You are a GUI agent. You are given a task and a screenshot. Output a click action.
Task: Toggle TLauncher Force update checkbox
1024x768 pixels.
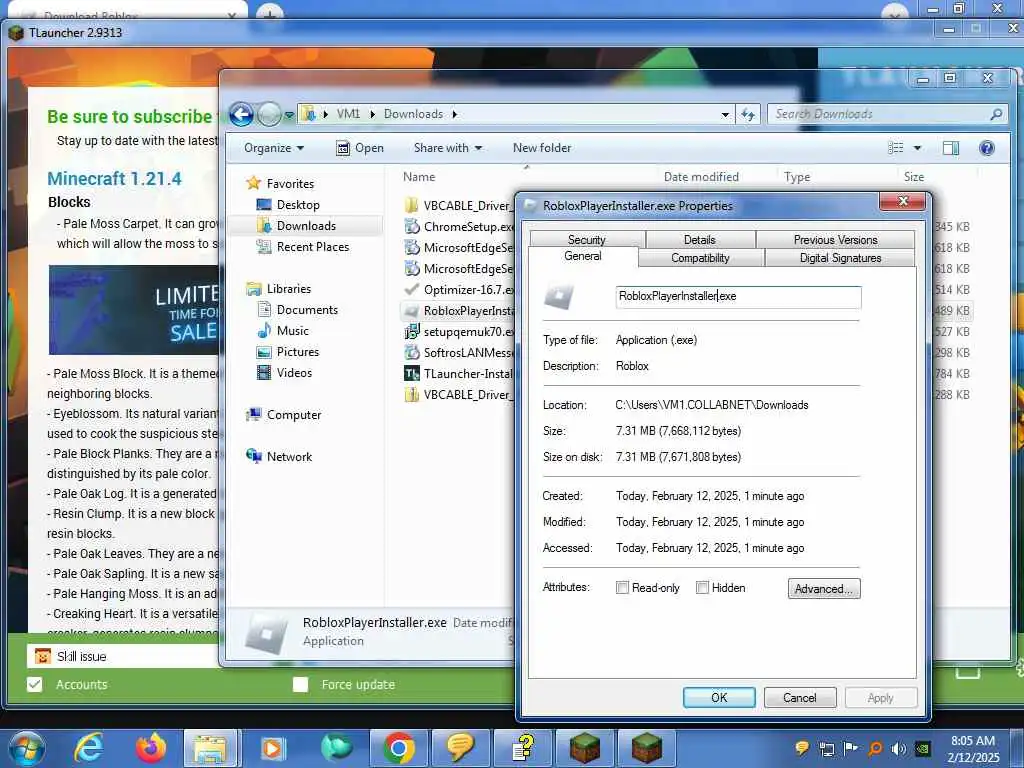point(300,684)
